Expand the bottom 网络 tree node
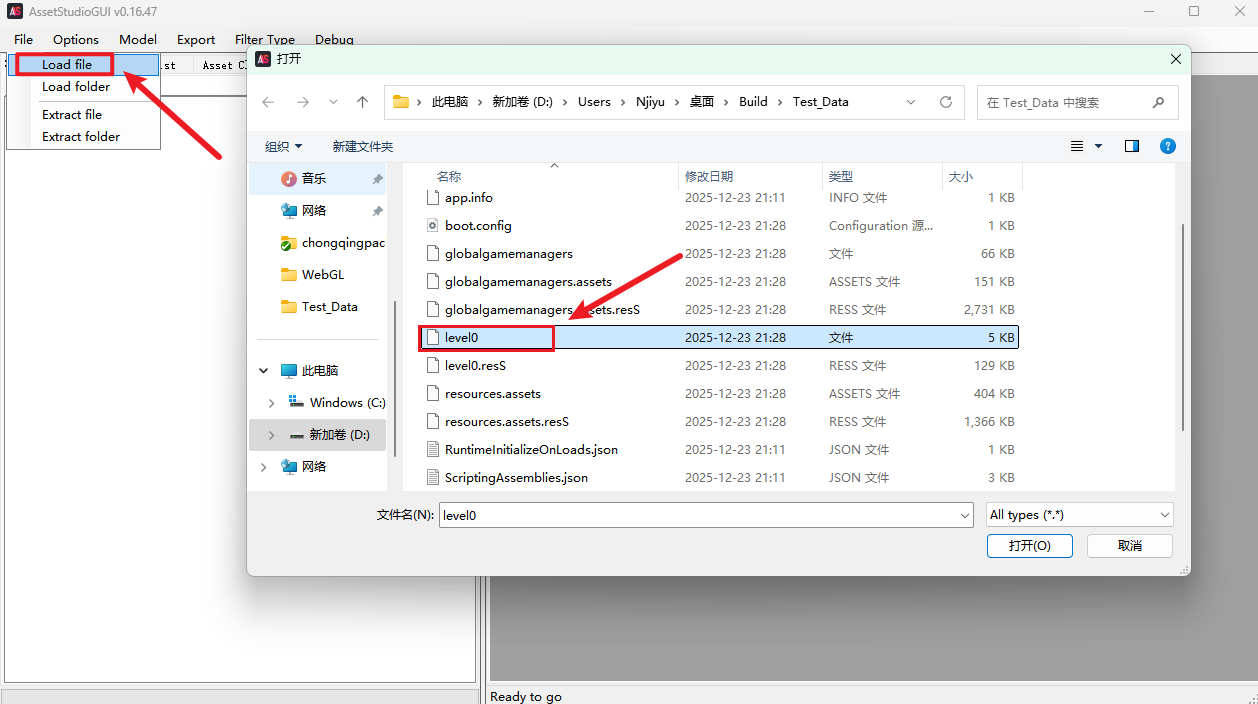Image resolution: width=1258 pixels, height=704 pixels. [x=264, y=466]
